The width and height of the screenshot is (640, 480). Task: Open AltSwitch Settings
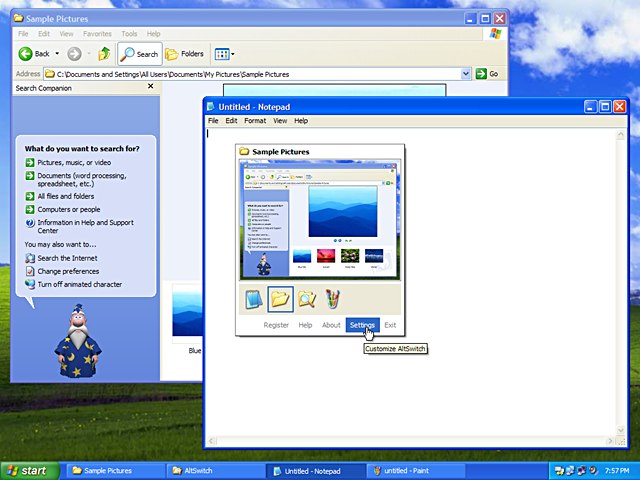[362, 325]
